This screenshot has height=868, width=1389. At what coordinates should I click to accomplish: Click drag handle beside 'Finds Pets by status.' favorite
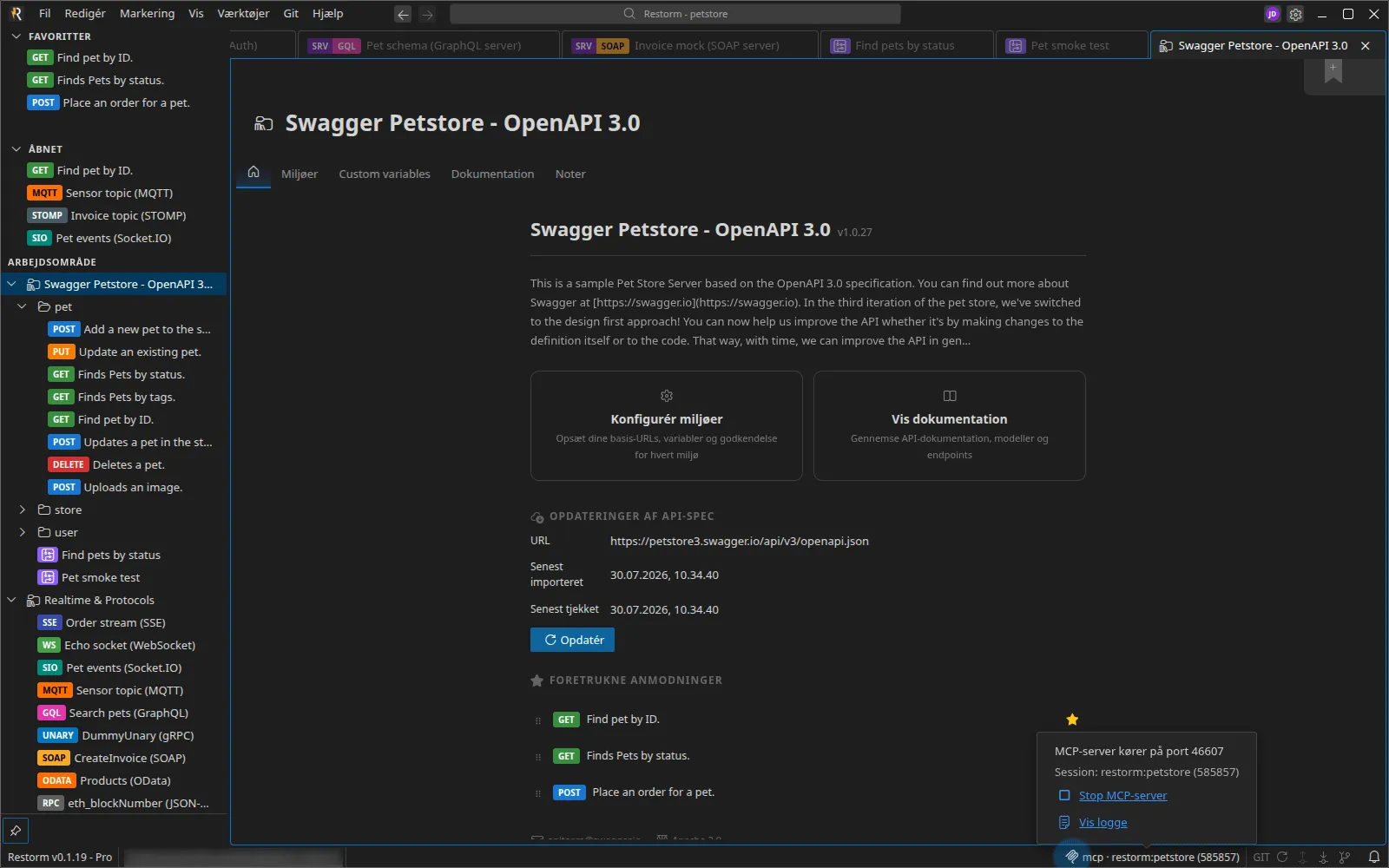[x=538, y=756]
